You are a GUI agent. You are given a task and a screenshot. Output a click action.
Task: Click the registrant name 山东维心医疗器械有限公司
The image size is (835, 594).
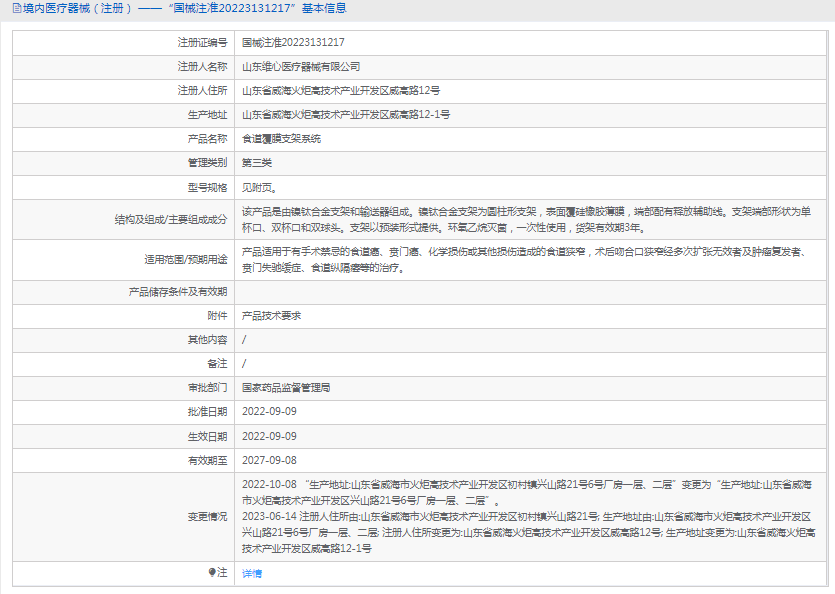click(x=301, y=67)
